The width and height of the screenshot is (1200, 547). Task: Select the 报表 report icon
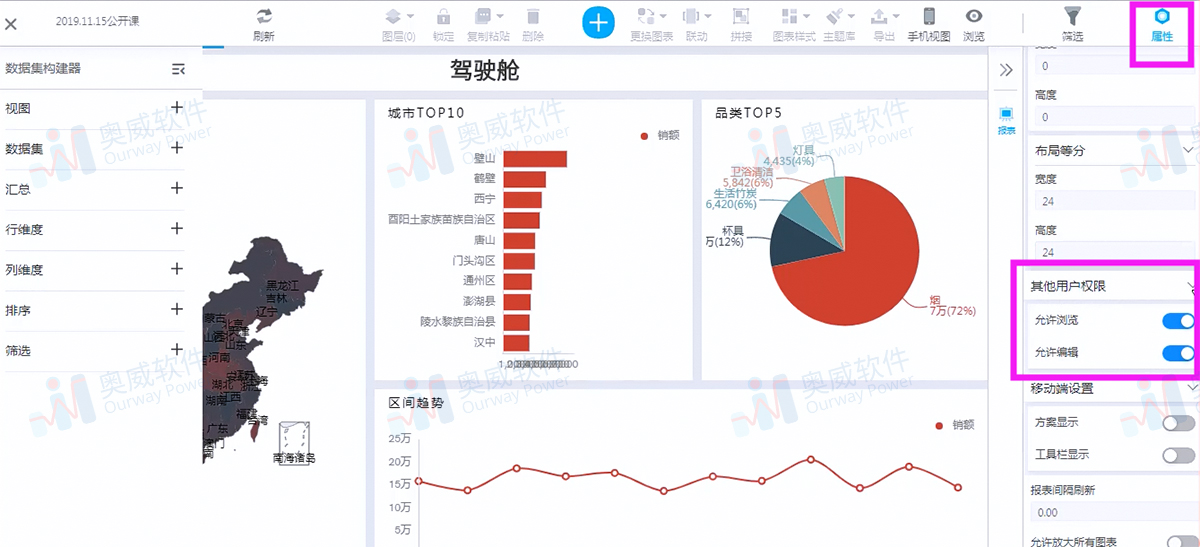(1006, 121)
